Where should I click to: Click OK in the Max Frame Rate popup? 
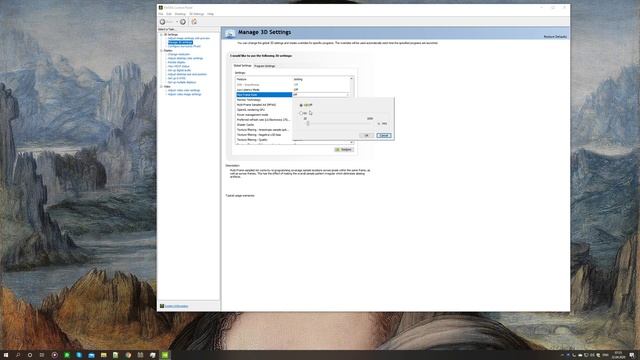point(366,136)
